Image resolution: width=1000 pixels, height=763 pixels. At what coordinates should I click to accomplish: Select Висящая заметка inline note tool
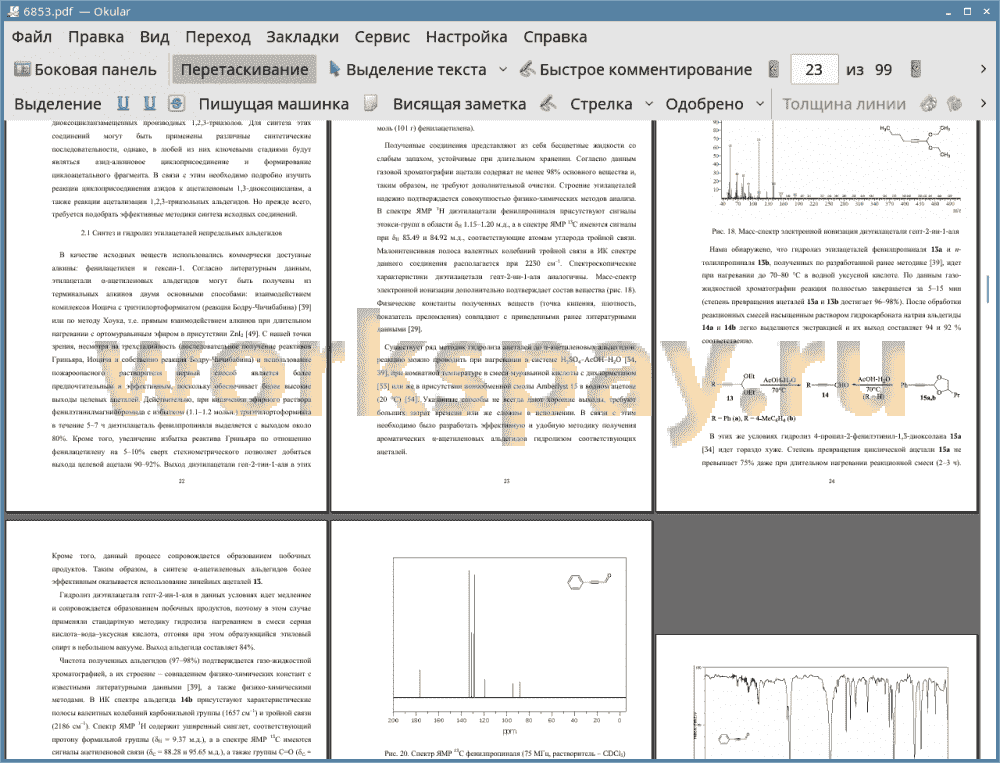[x=459, y=104]
